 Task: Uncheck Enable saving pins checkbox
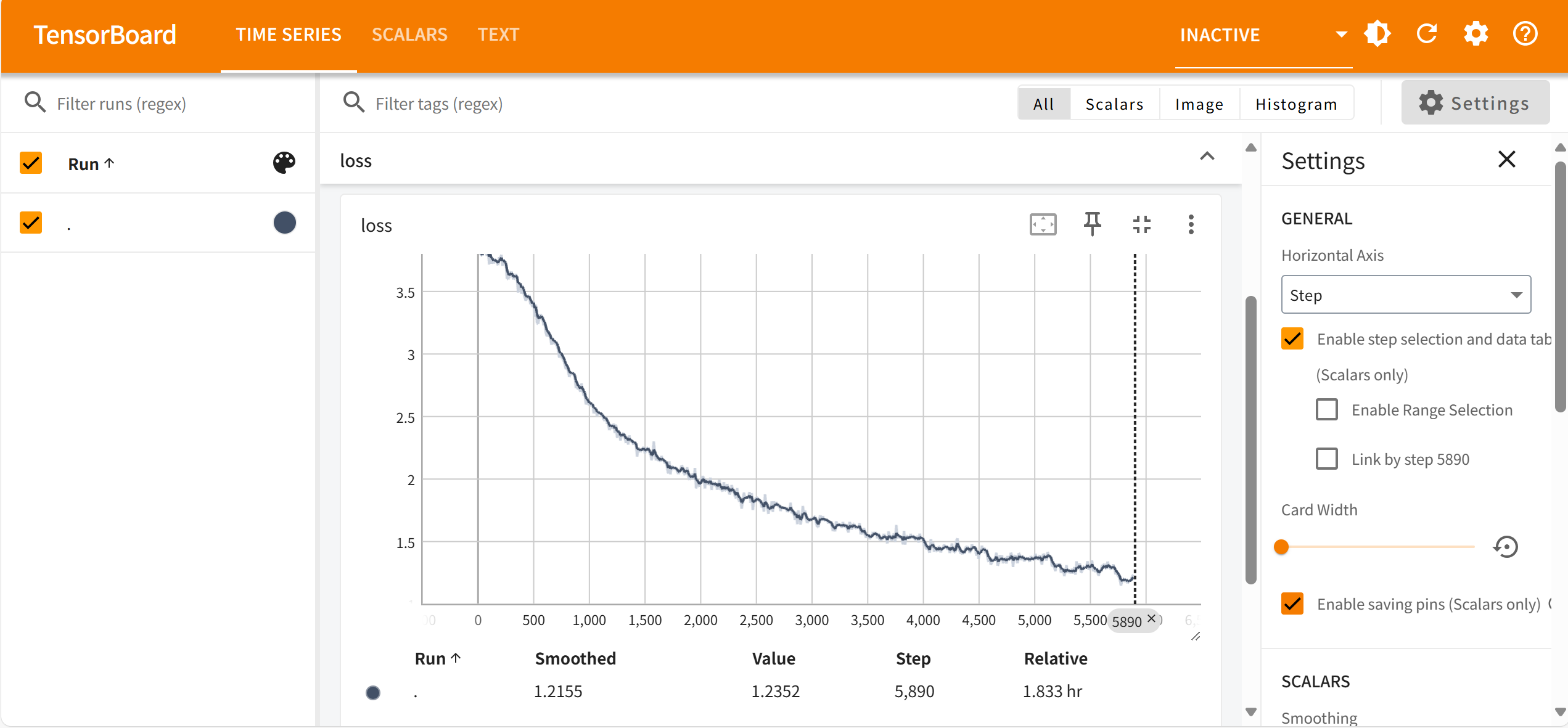coord(1292,604)
